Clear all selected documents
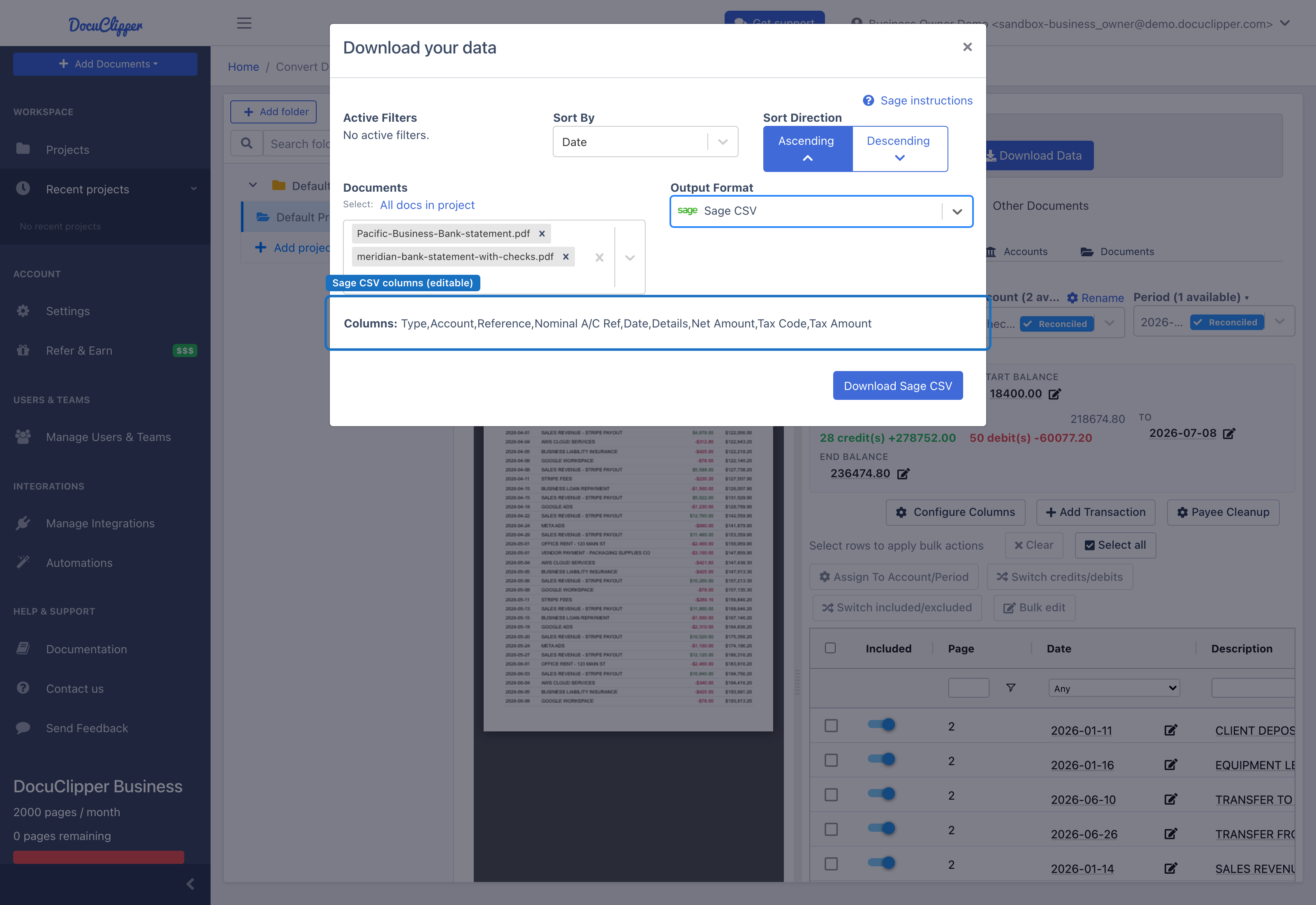 click(599, 258)
